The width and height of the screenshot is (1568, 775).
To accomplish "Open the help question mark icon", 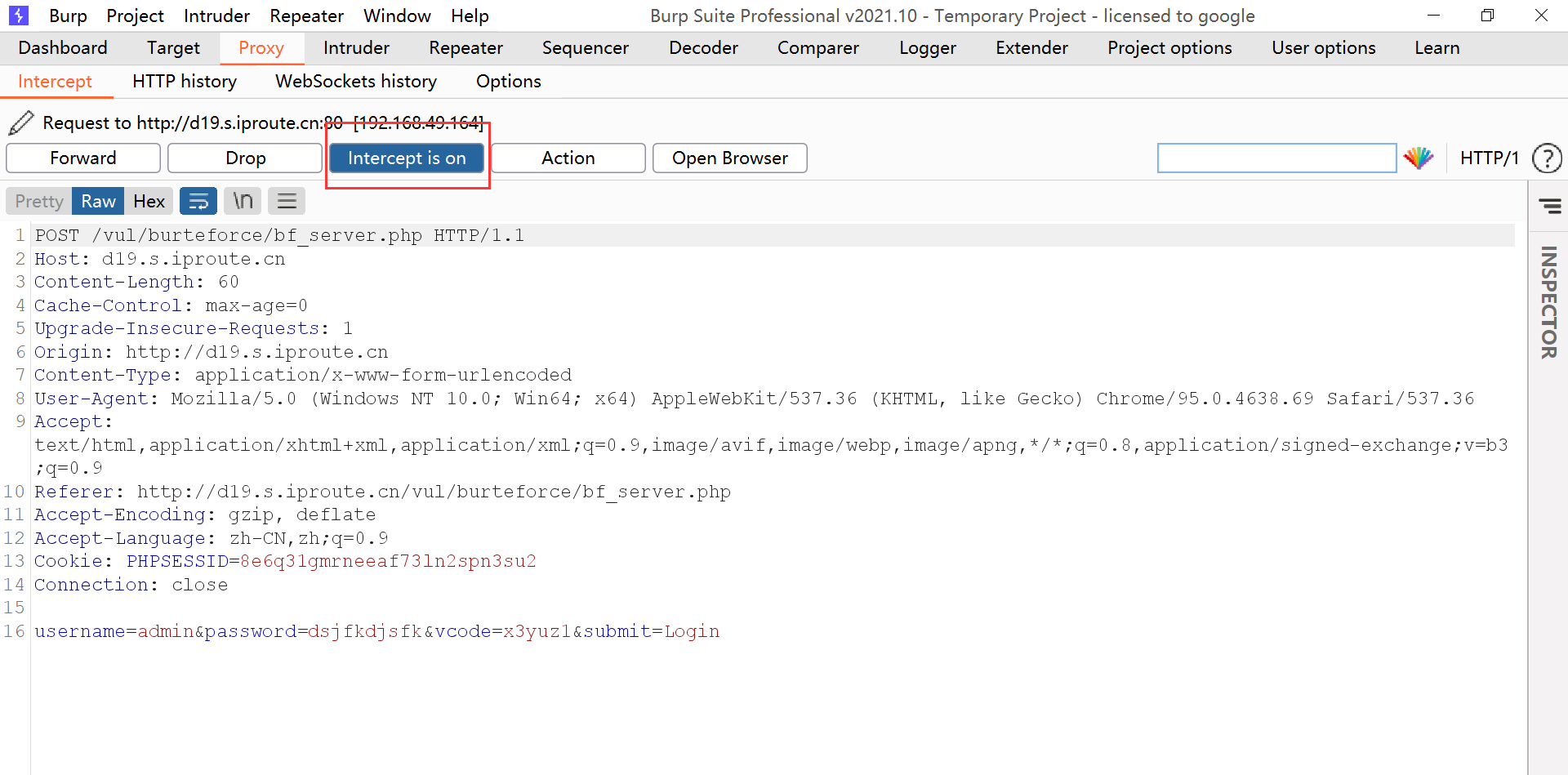I will point(1546,158).
